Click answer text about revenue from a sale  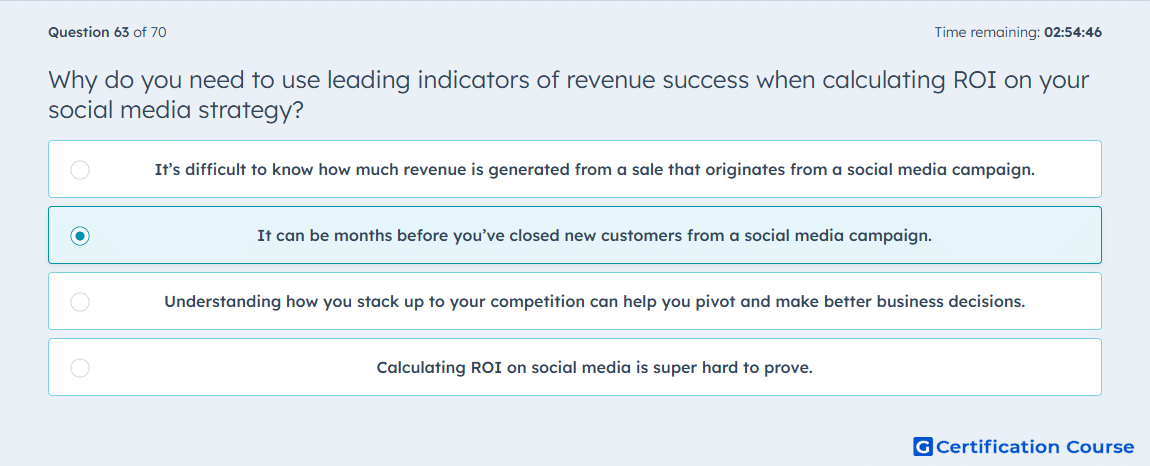[594, 170]
